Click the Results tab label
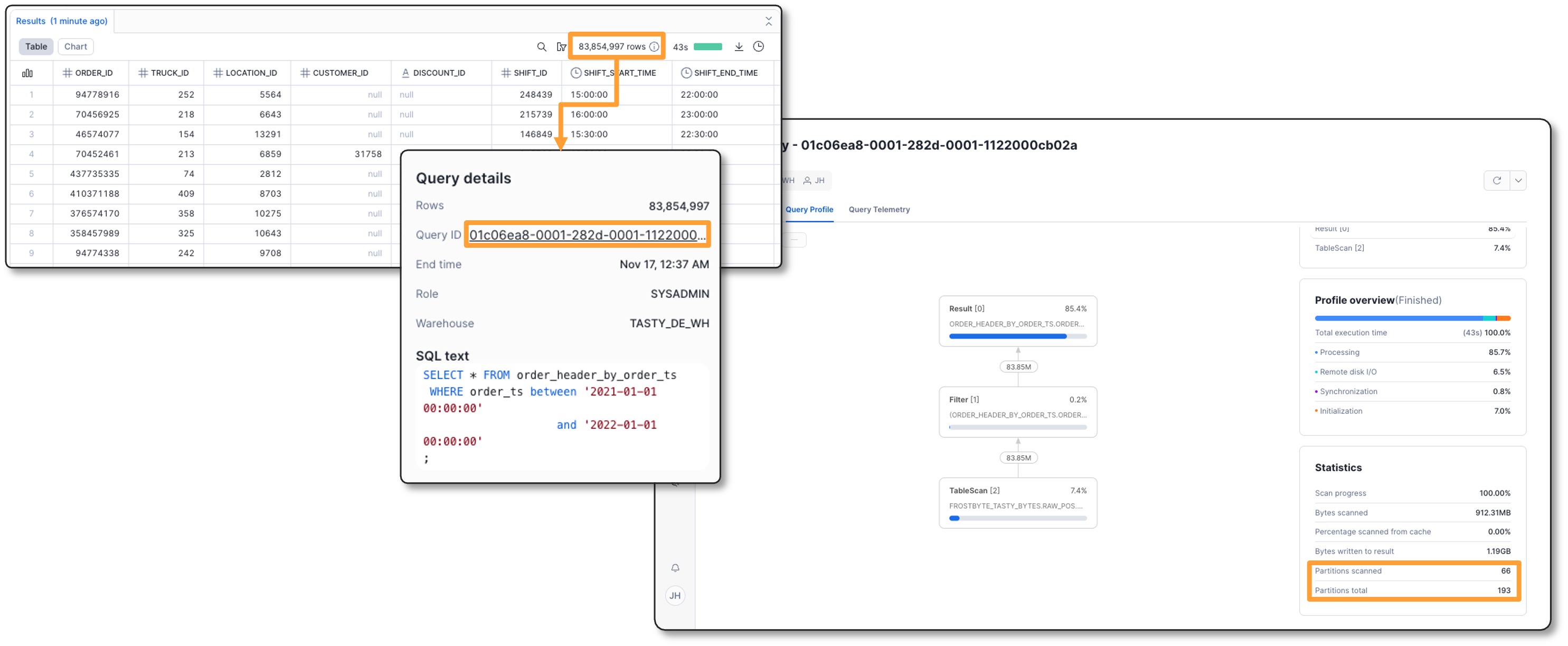Screen dimensions: 1568x646 [61, 21]
